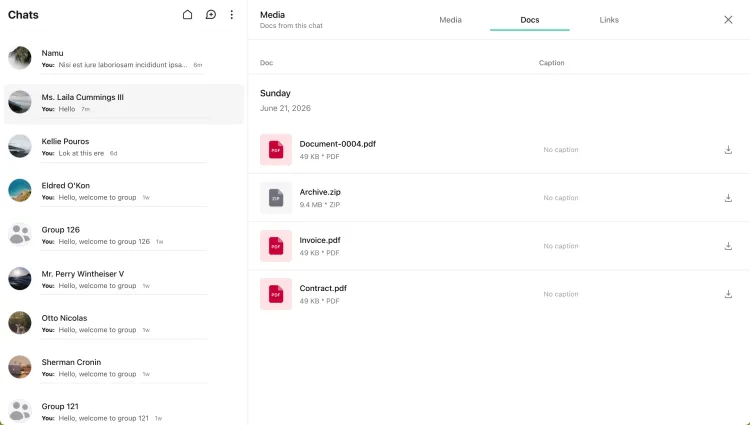Screen dimensions: 750x425
Task: Download Contract.pdf with its download icon
Action: point(728,294)
